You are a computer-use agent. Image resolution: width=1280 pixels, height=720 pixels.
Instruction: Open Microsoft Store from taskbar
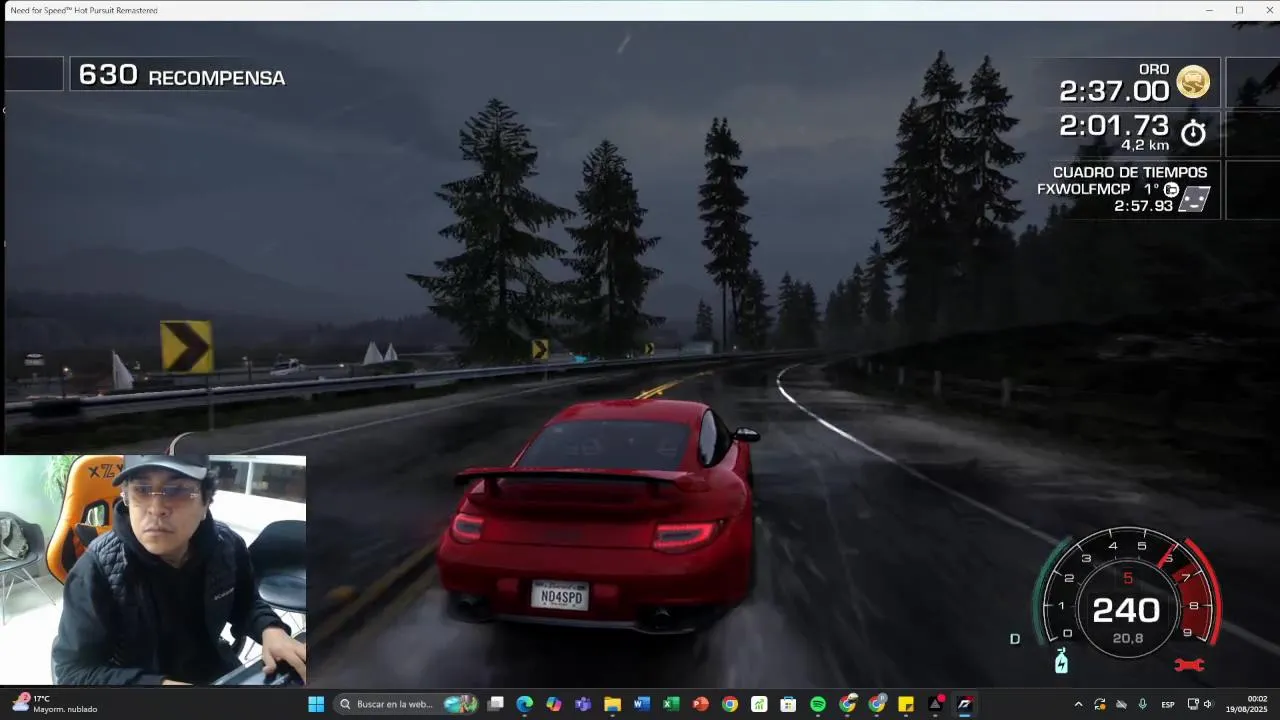pos(788,704)
